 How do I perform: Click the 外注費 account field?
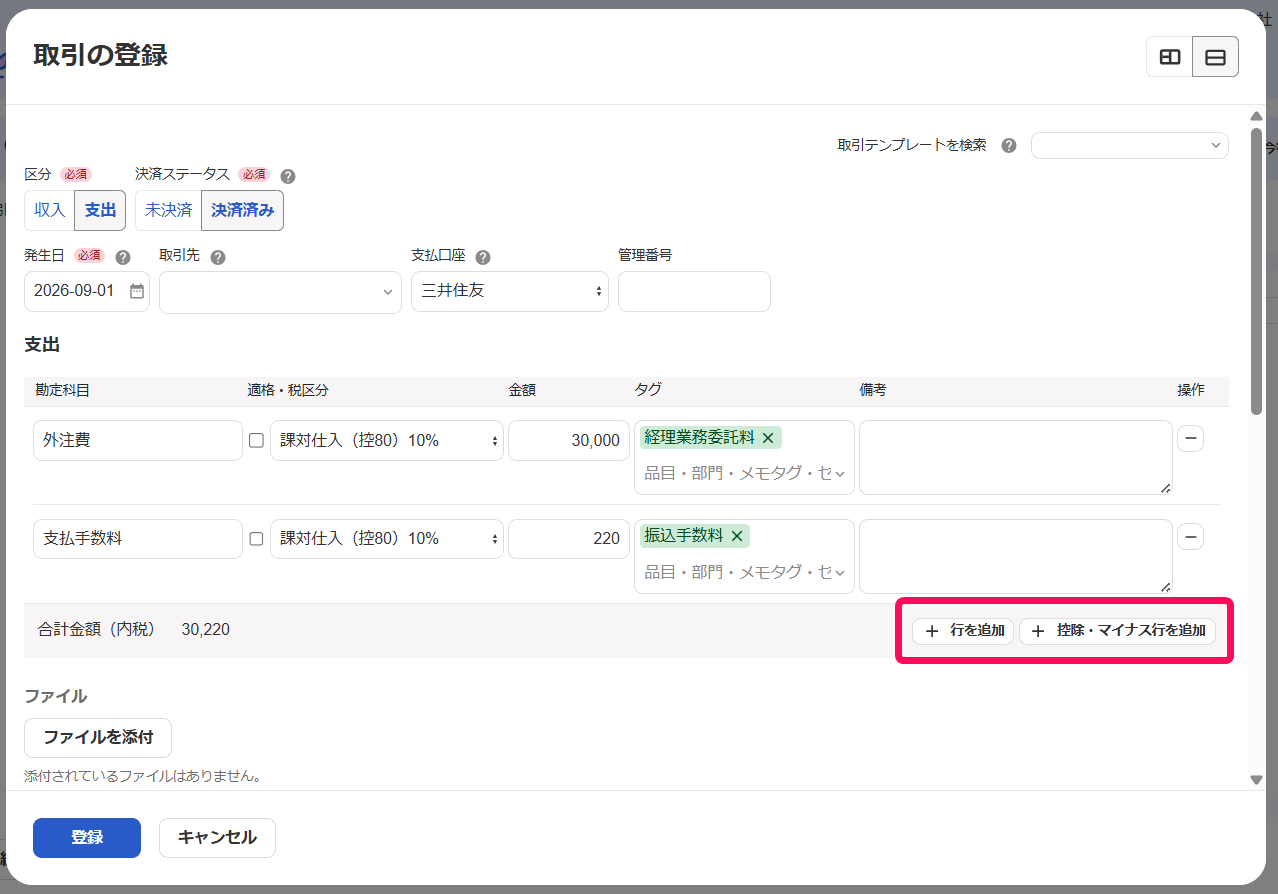[138, 440]
